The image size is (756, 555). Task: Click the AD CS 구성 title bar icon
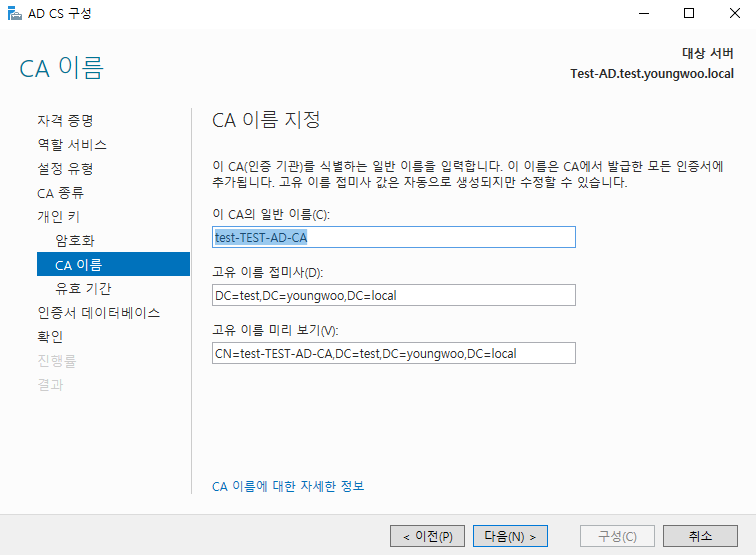(x=14, y=14)
